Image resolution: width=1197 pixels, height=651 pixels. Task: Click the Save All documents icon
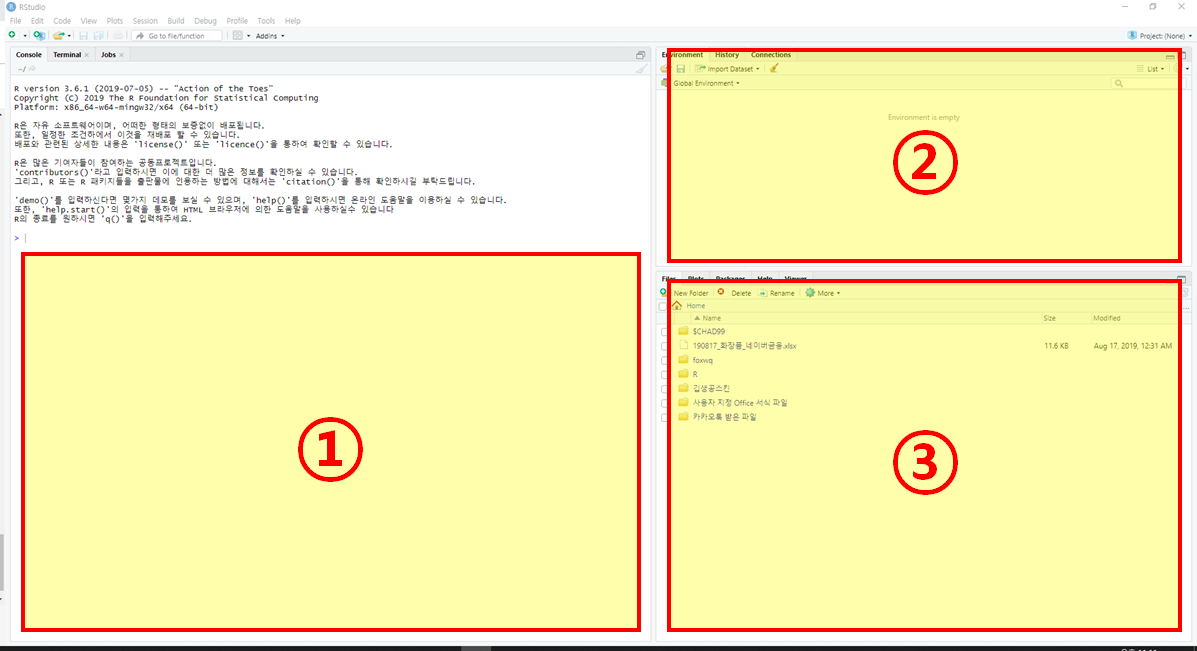(98, 35)
